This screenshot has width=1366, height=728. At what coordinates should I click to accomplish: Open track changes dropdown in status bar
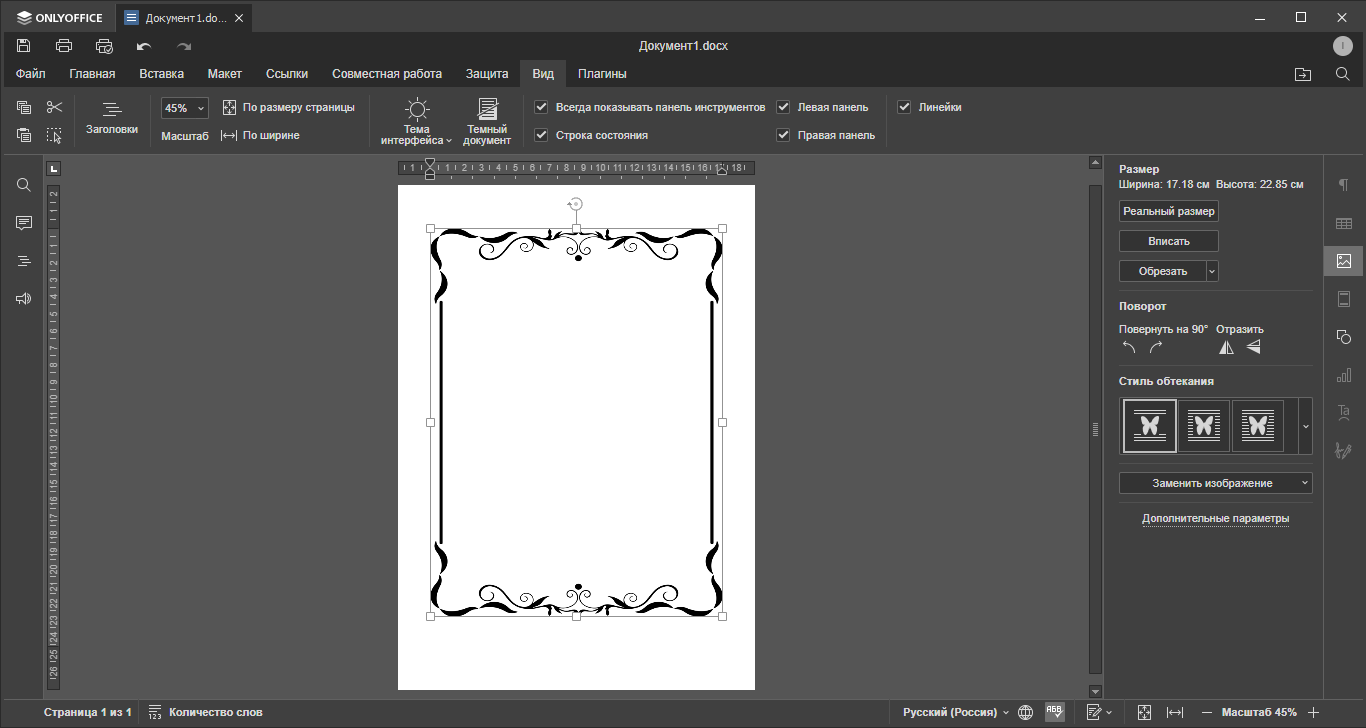tap(1099, 712)
